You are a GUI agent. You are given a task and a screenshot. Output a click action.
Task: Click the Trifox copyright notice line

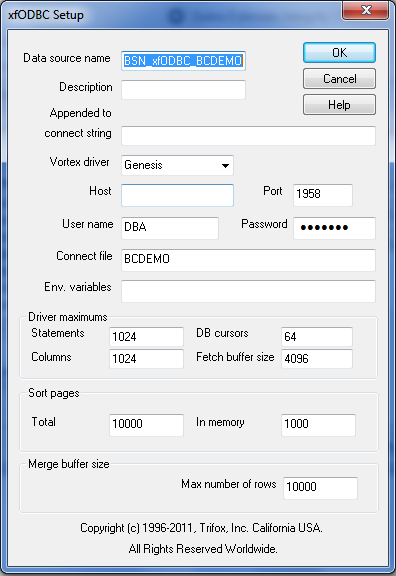[x=201, y=528]
